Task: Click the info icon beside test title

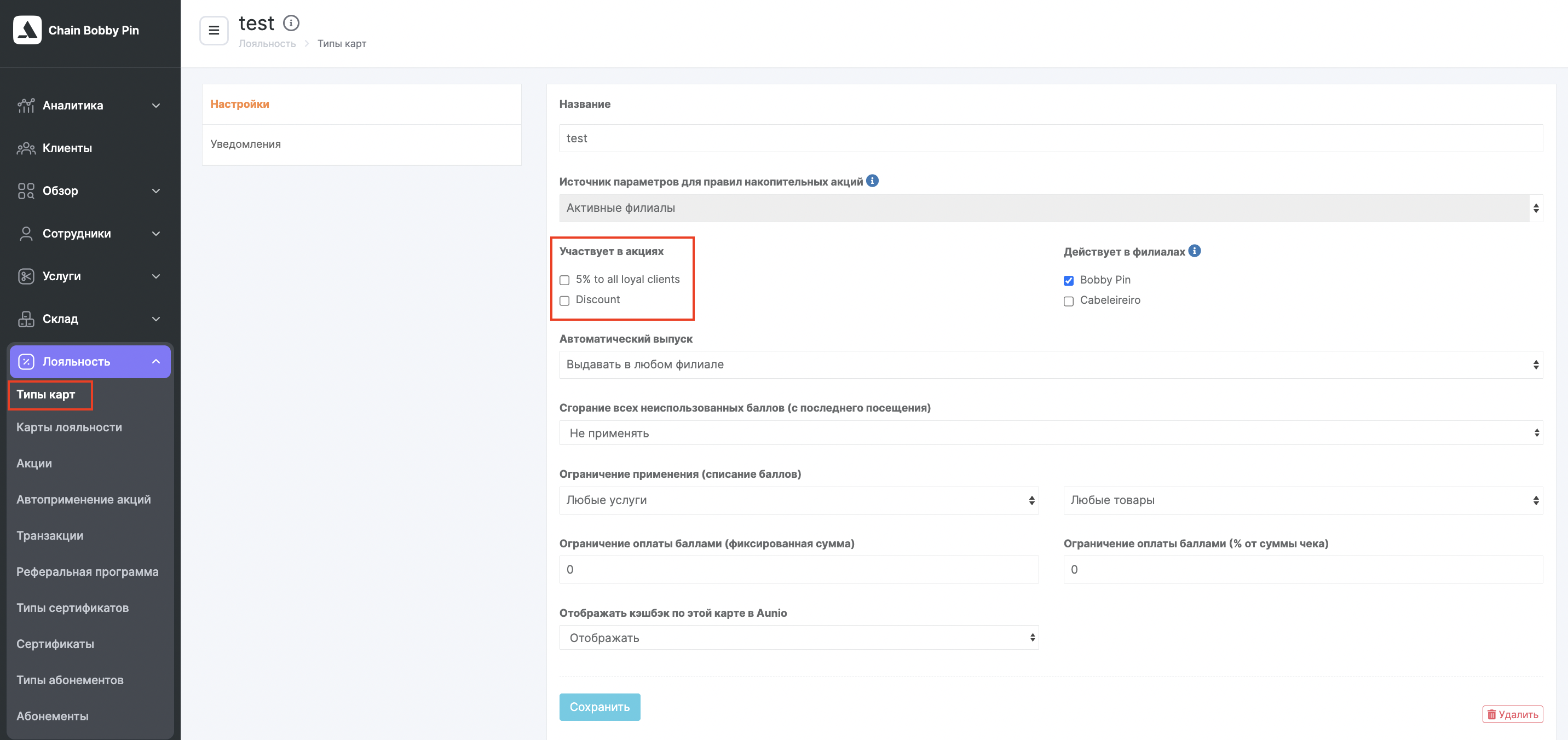Action: click(291, 23)
